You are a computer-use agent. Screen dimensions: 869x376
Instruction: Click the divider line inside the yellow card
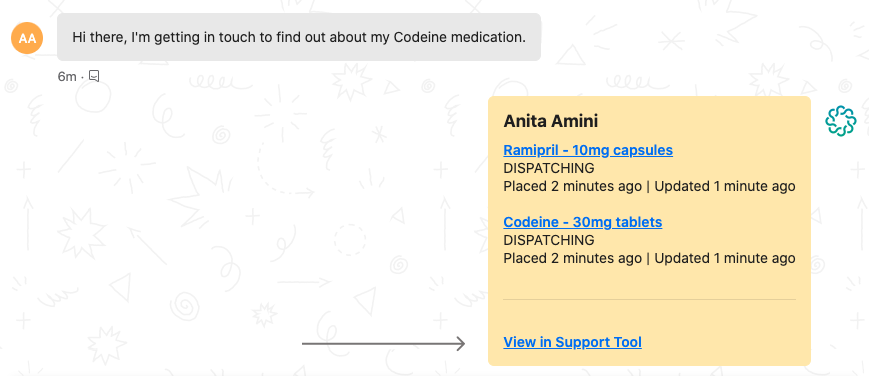pyautogui.click(x=650, y=299)
